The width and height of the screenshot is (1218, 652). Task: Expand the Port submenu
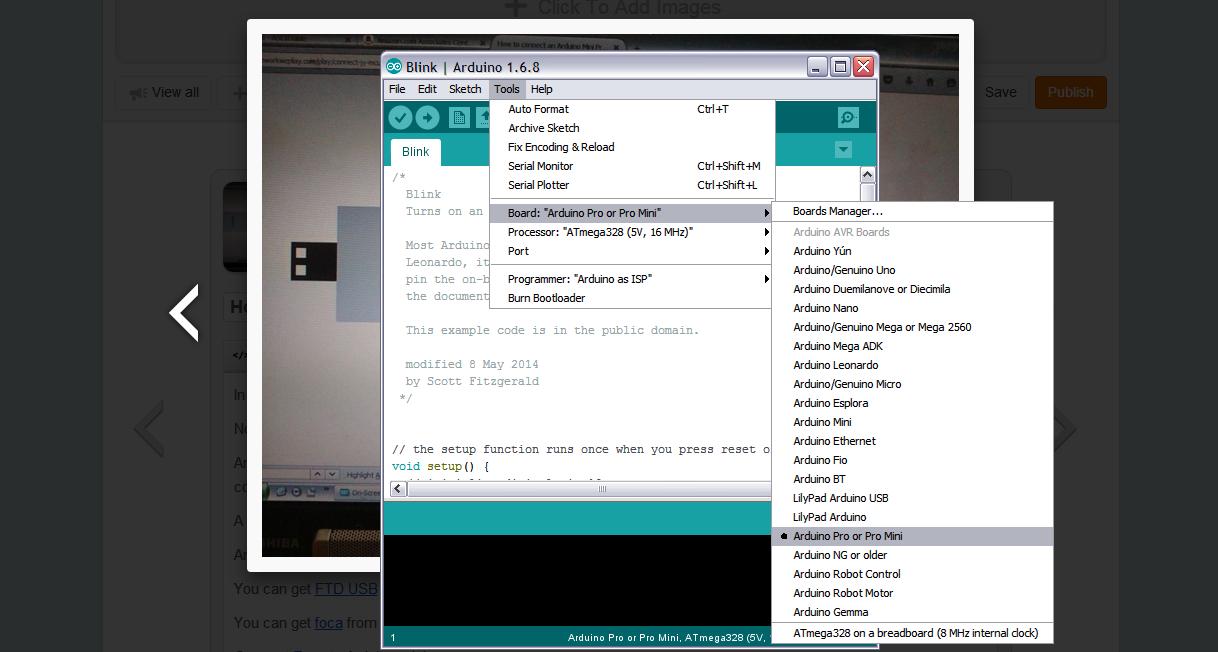coord(632,251)
